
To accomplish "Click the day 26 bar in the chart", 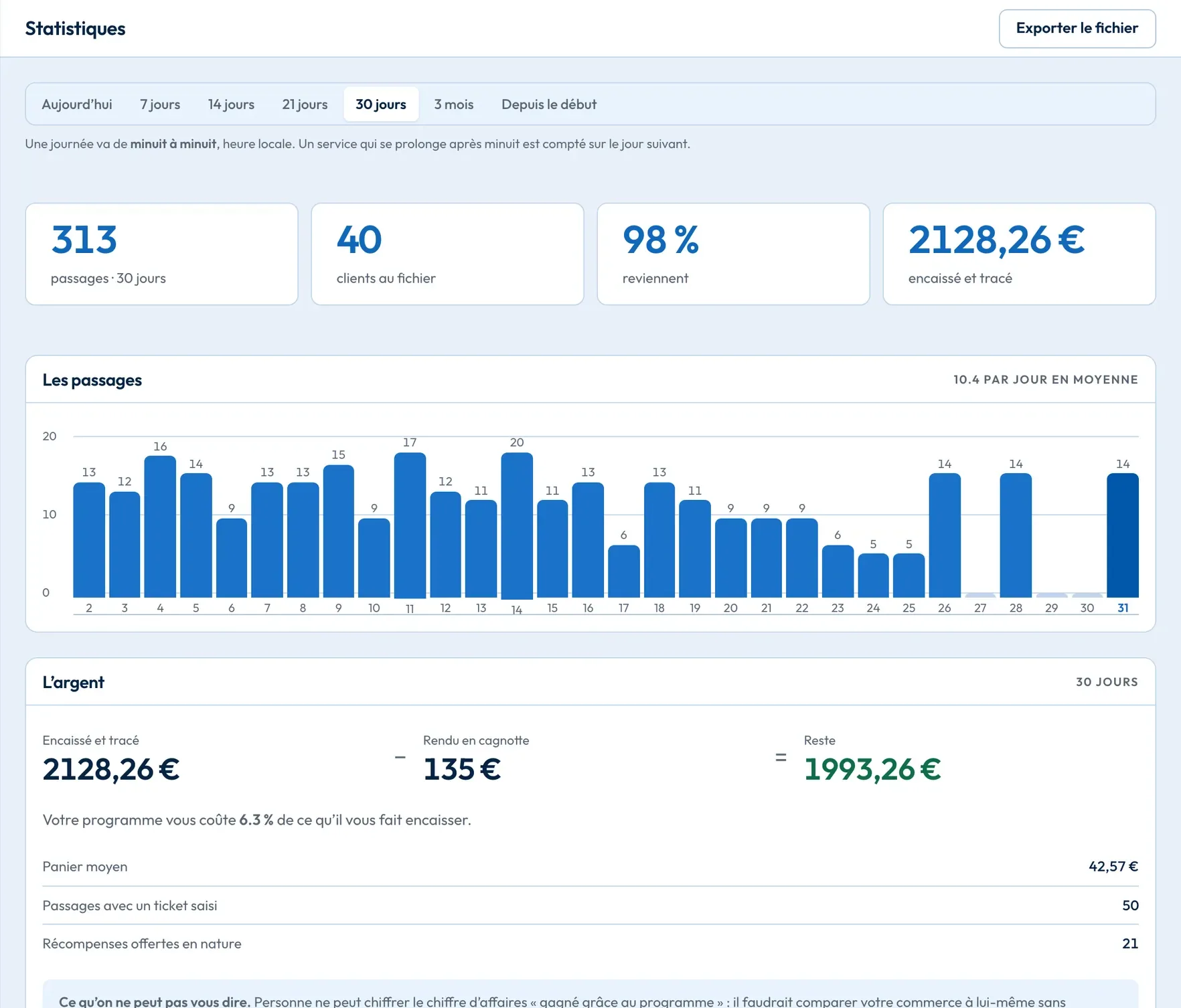I will coord(945,535).
